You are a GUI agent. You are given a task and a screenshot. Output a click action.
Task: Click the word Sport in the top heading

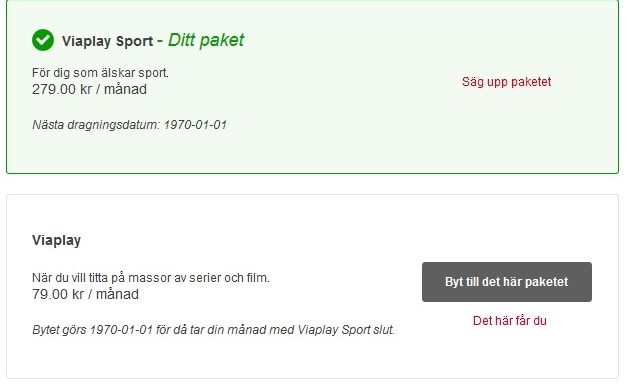coord(134,41)
